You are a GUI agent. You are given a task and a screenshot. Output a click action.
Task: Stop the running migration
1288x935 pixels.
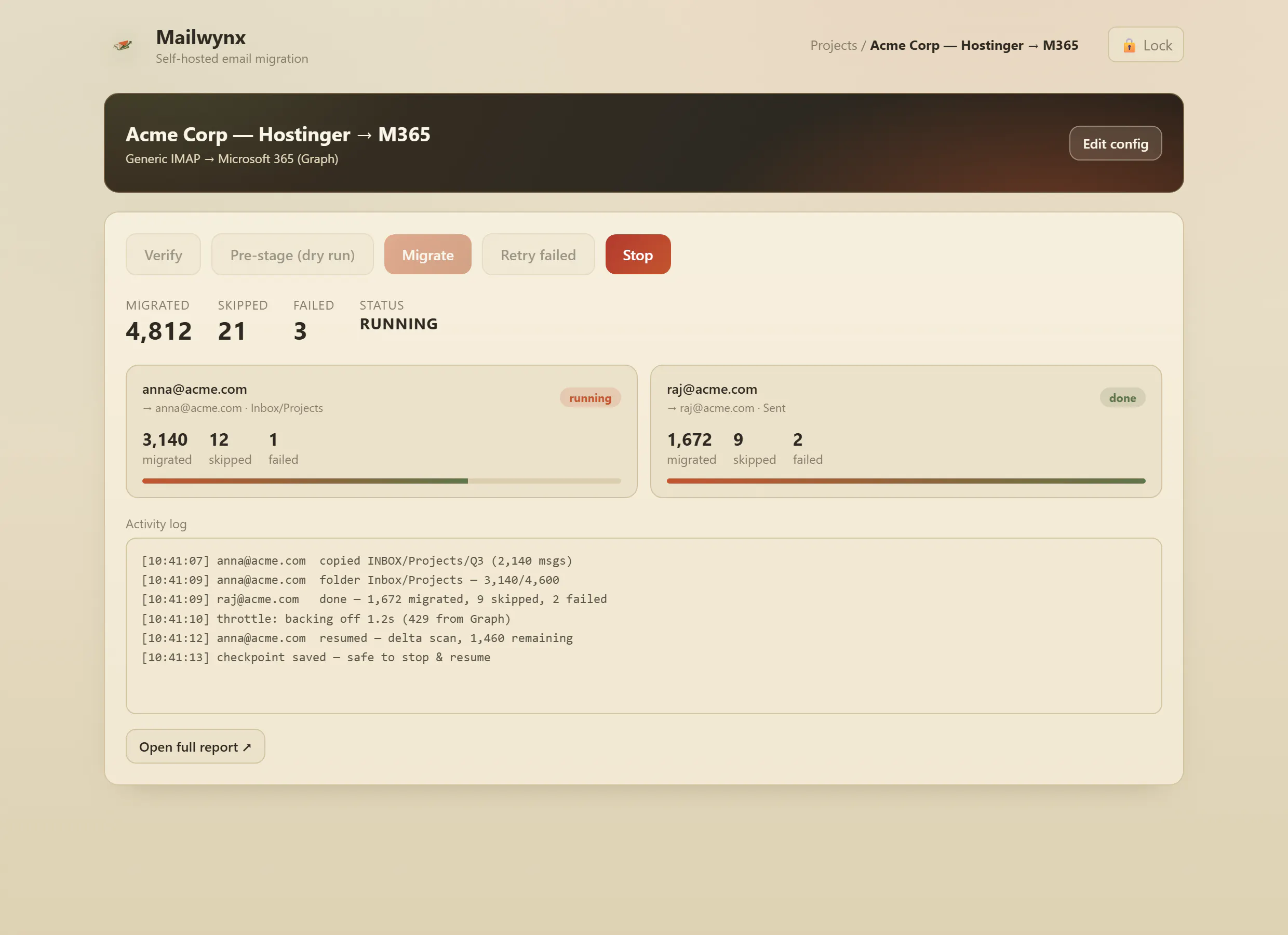(x=638, y=255)
